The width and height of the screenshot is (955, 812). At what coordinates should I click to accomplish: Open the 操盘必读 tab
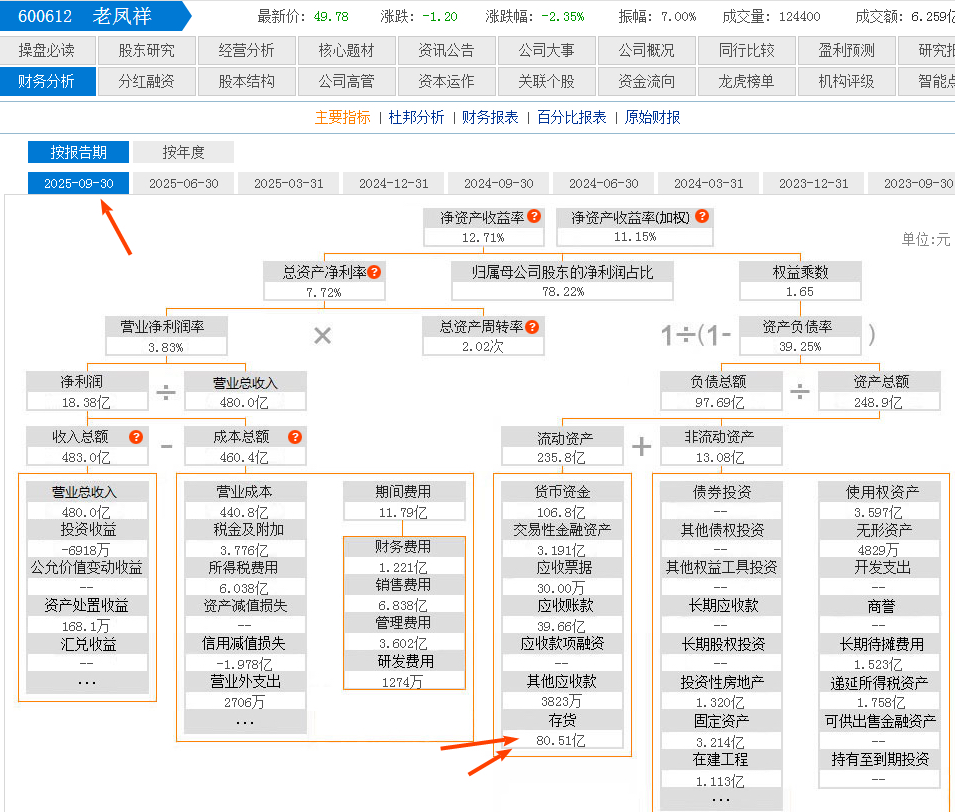pos(48,51)
